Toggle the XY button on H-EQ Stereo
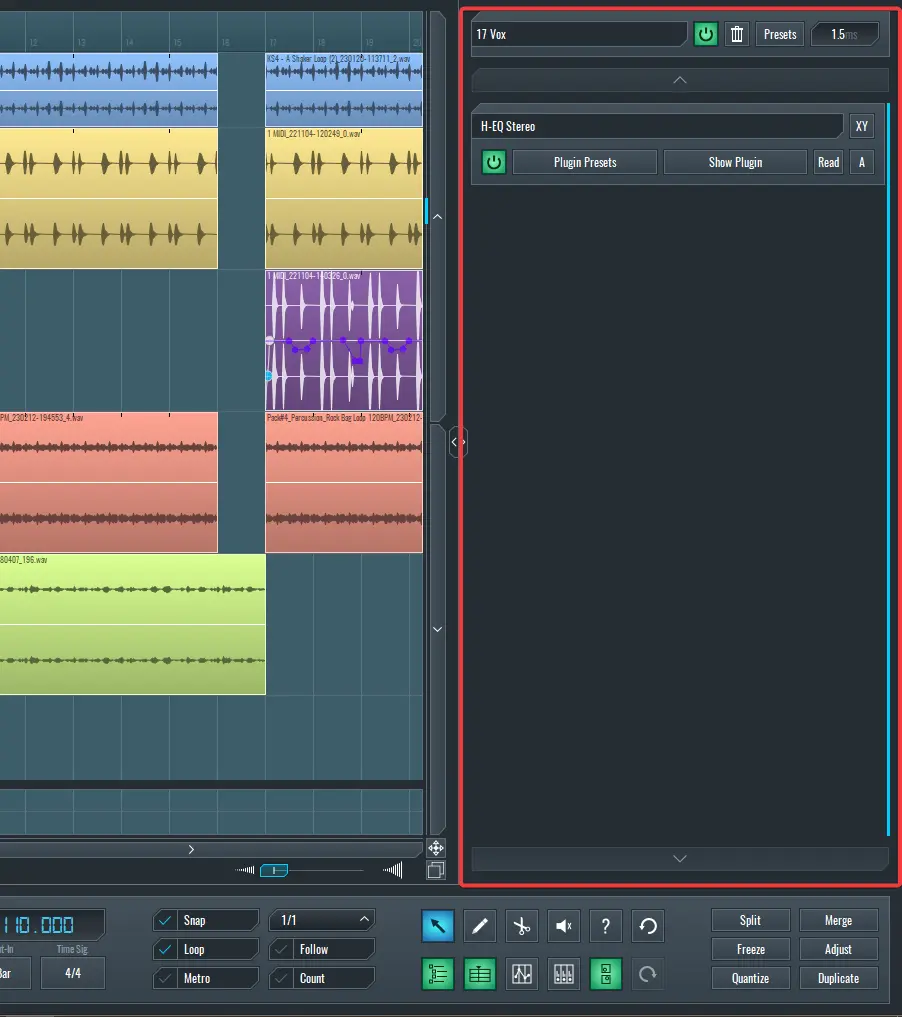902x1017 pixels. (x=862, y=126)
